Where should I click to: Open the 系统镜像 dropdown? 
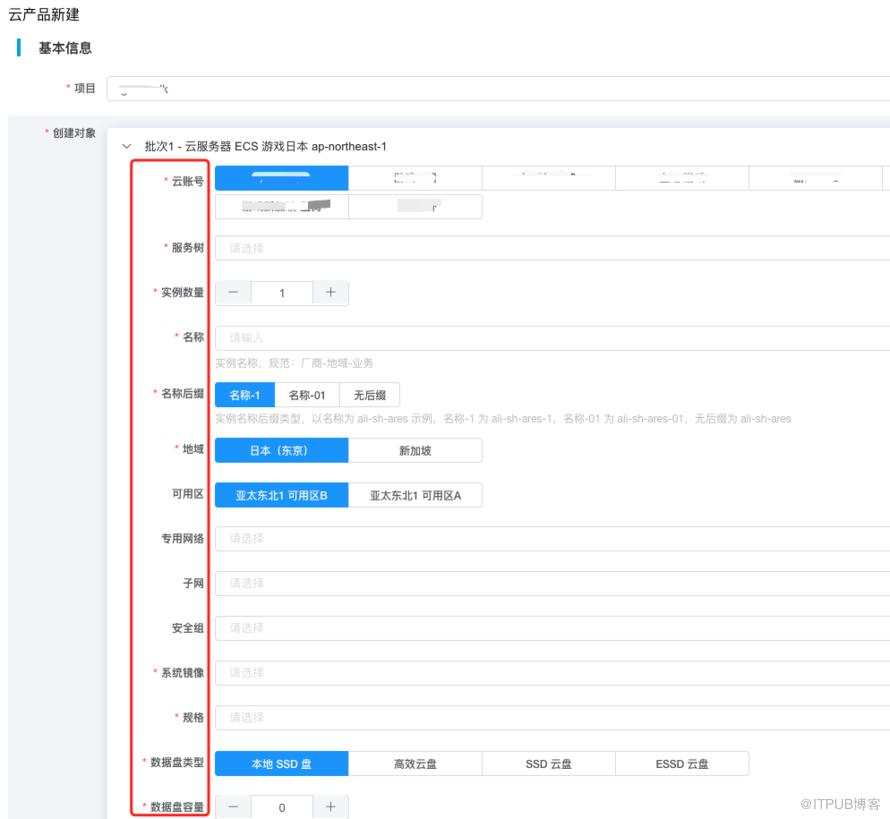[550, 673]
